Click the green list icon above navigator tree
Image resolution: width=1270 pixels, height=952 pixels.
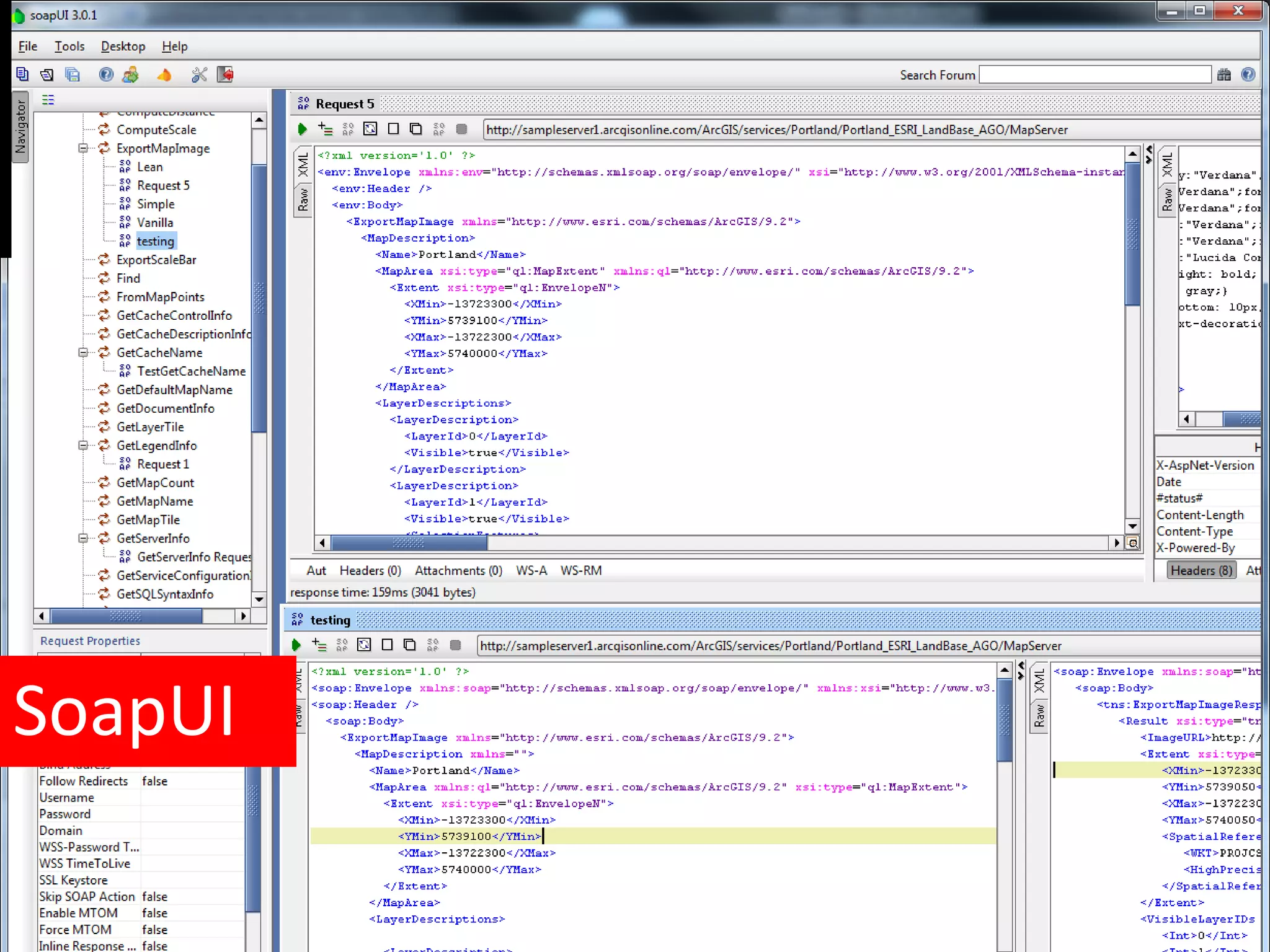coord(48,100)
